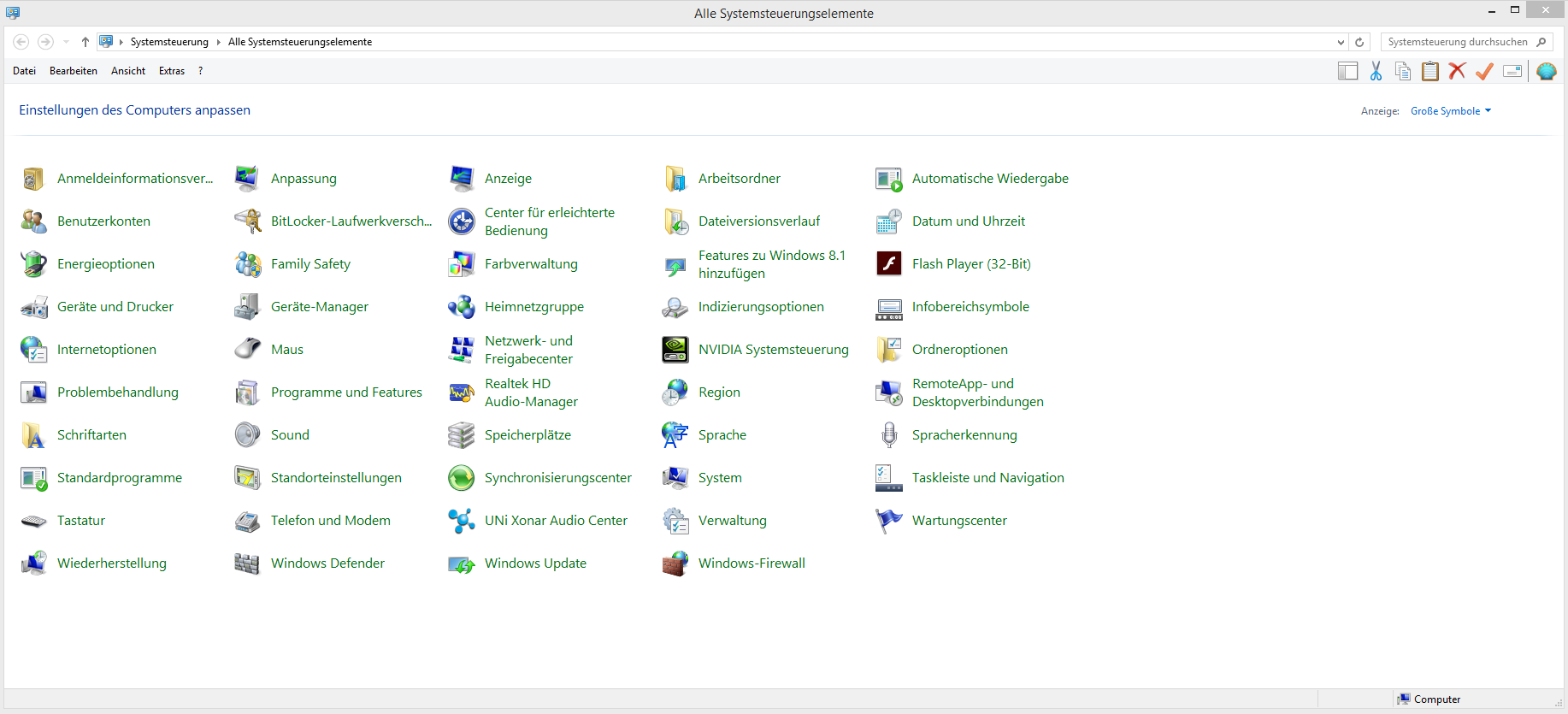Open the Energieoptionen icon

[33, 264]
